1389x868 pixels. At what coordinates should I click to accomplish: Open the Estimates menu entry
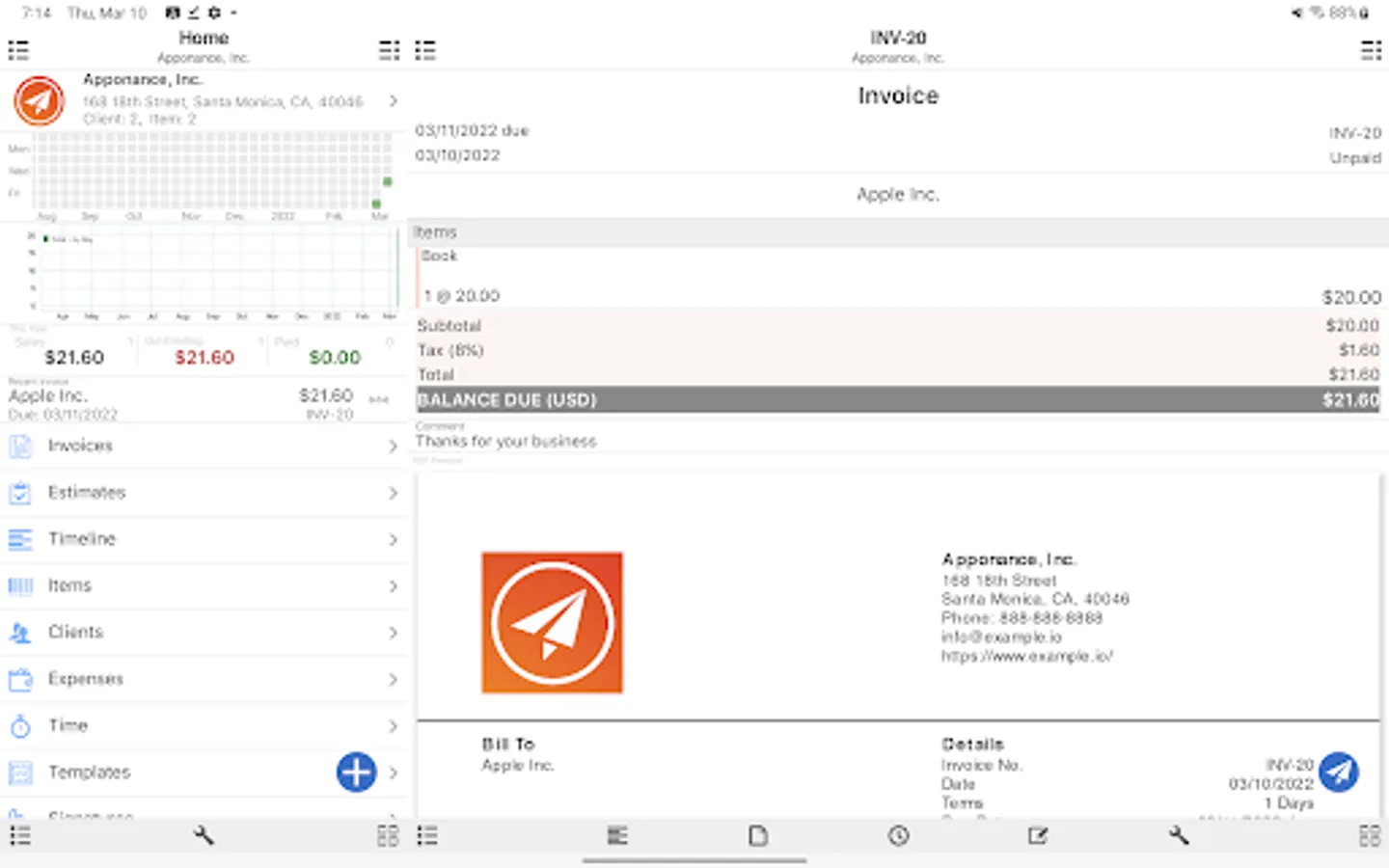204,493
